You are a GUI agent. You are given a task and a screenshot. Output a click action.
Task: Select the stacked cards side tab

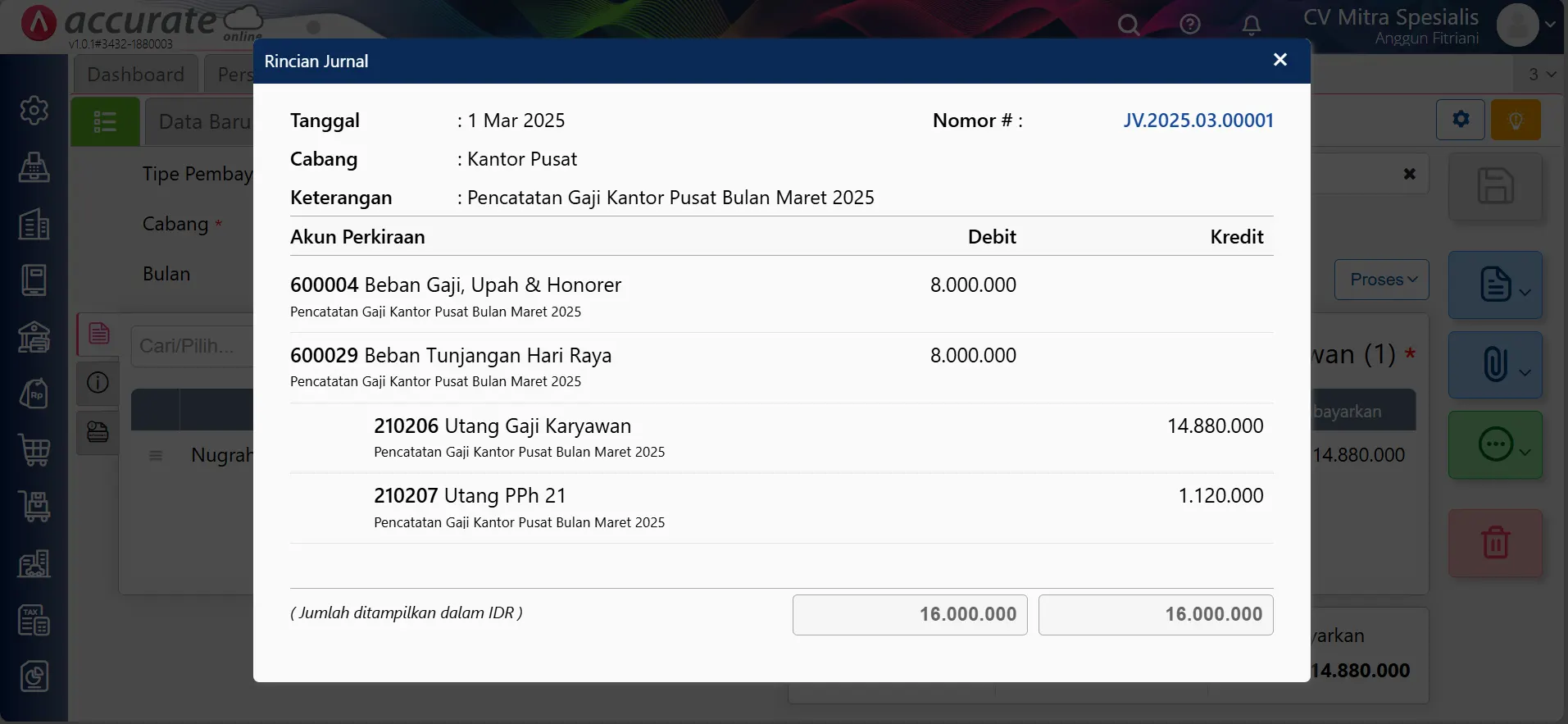[x=98, y=432]
